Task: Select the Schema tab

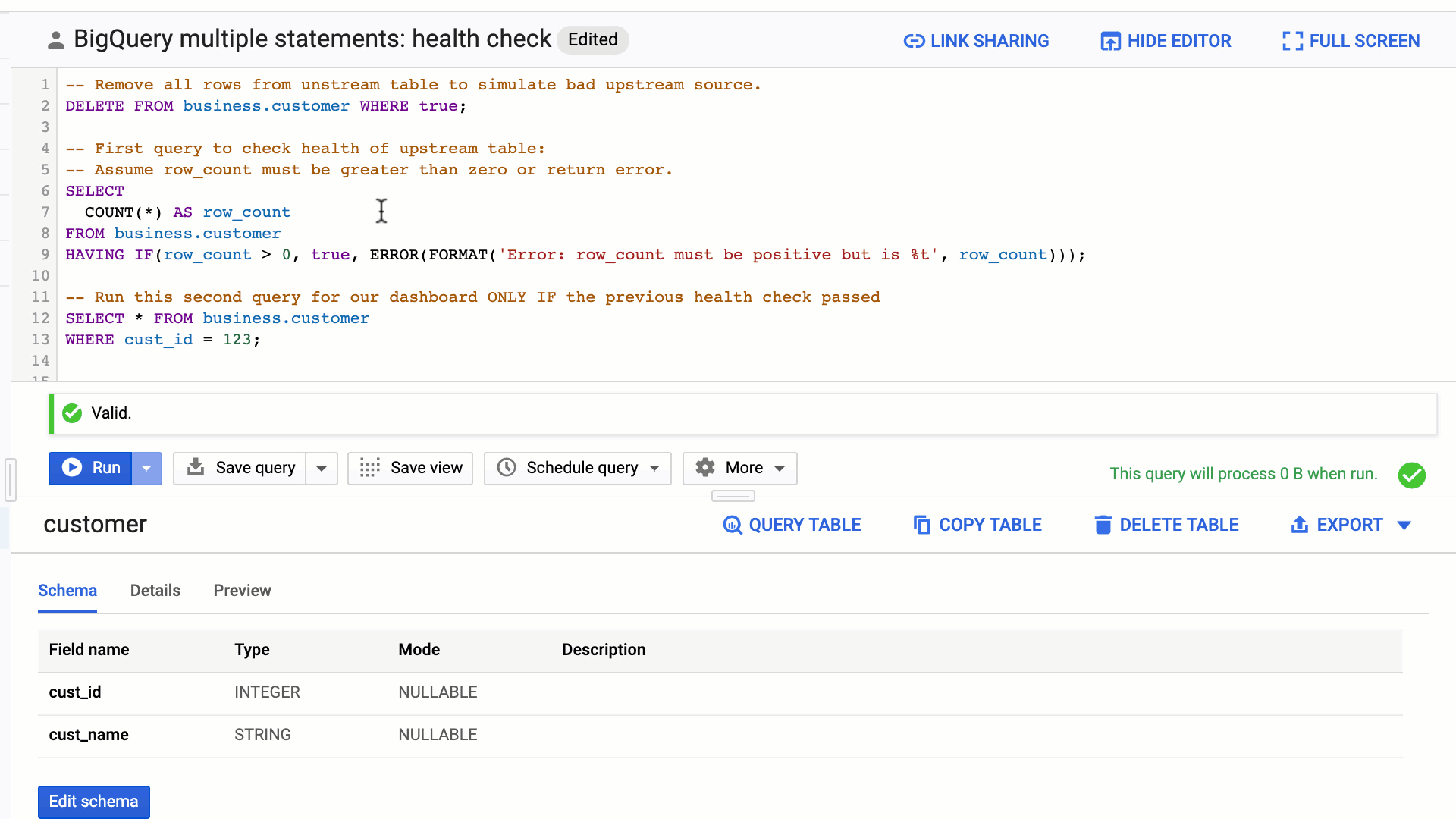Action: click(x=67, y=590)
